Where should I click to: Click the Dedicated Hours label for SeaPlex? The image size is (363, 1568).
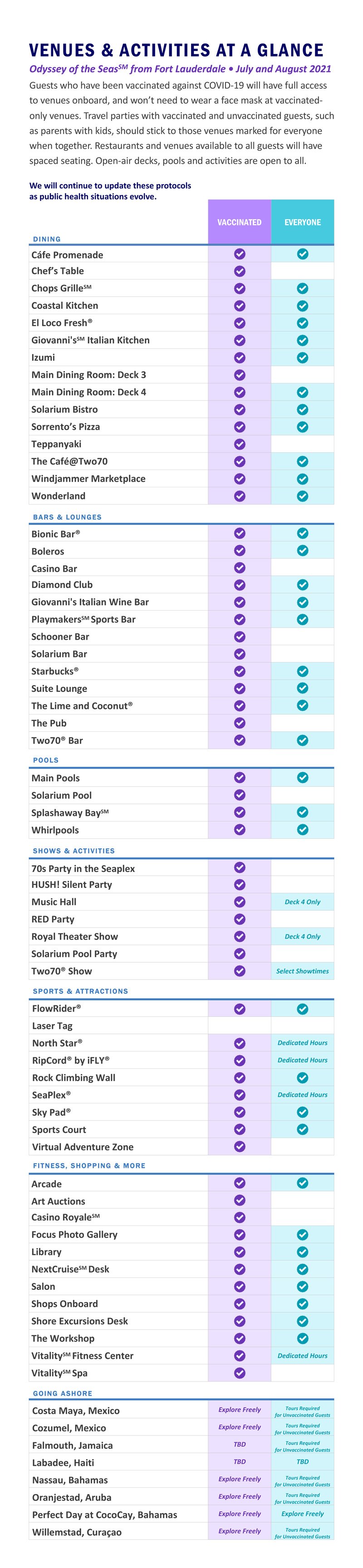[x=303, y=1094]
